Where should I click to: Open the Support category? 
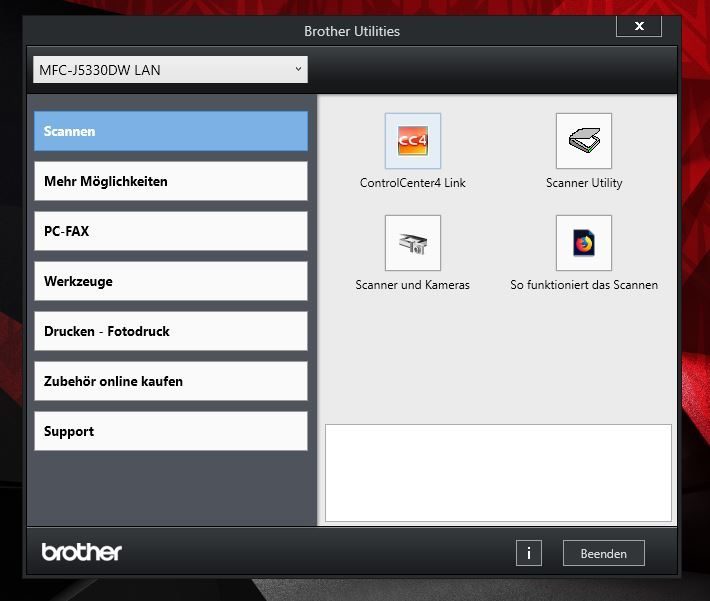point(171,431)
